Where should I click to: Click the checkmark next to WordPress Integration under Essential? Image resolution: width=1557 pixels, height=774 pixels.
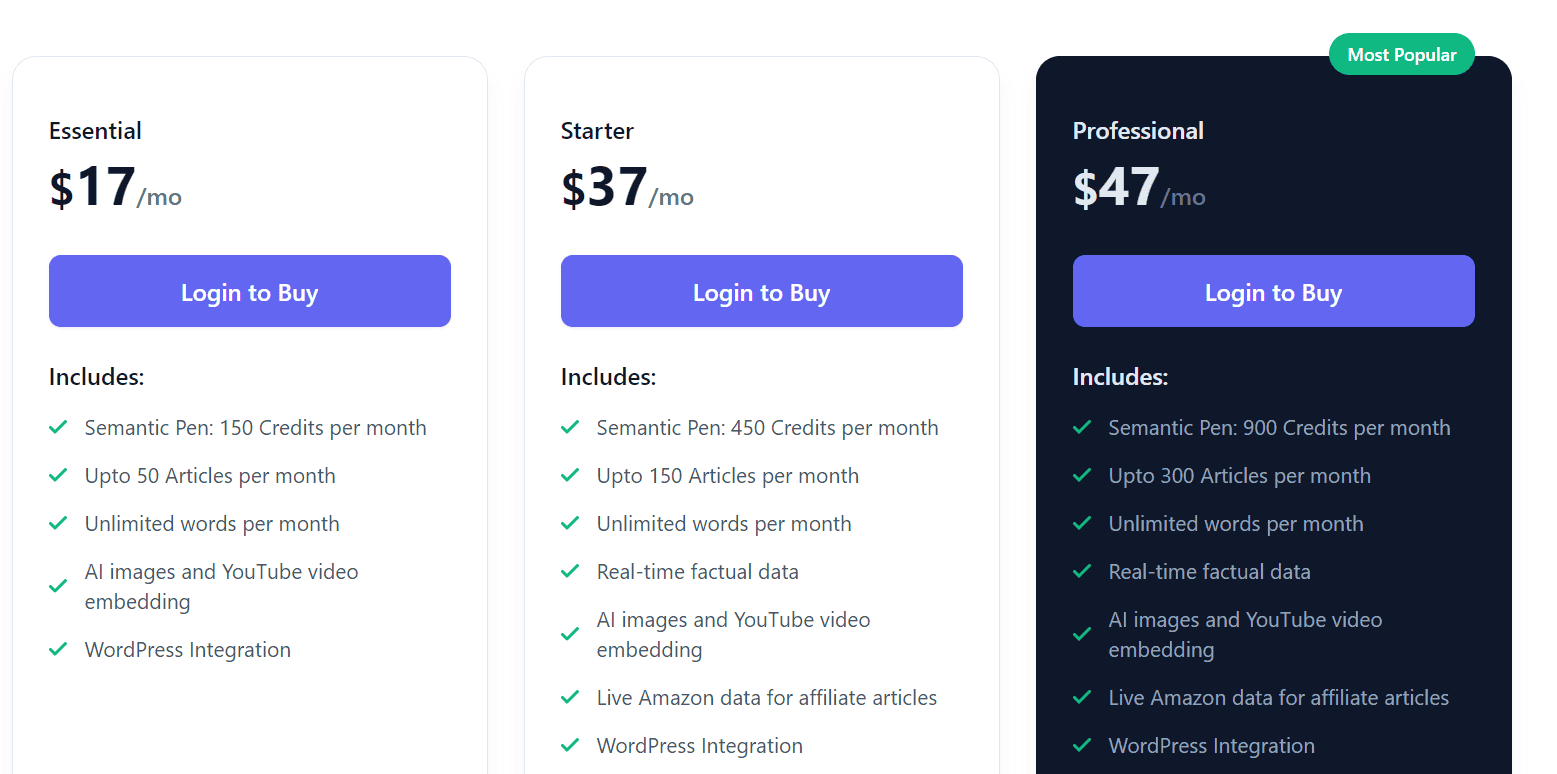[58, 649]
